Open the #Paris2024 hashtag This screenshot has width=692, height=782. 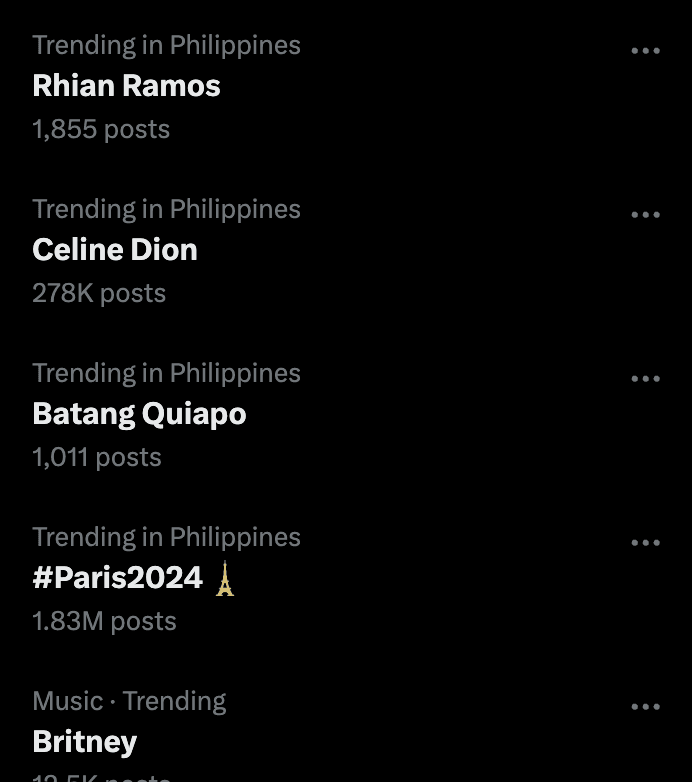(117, 578)
